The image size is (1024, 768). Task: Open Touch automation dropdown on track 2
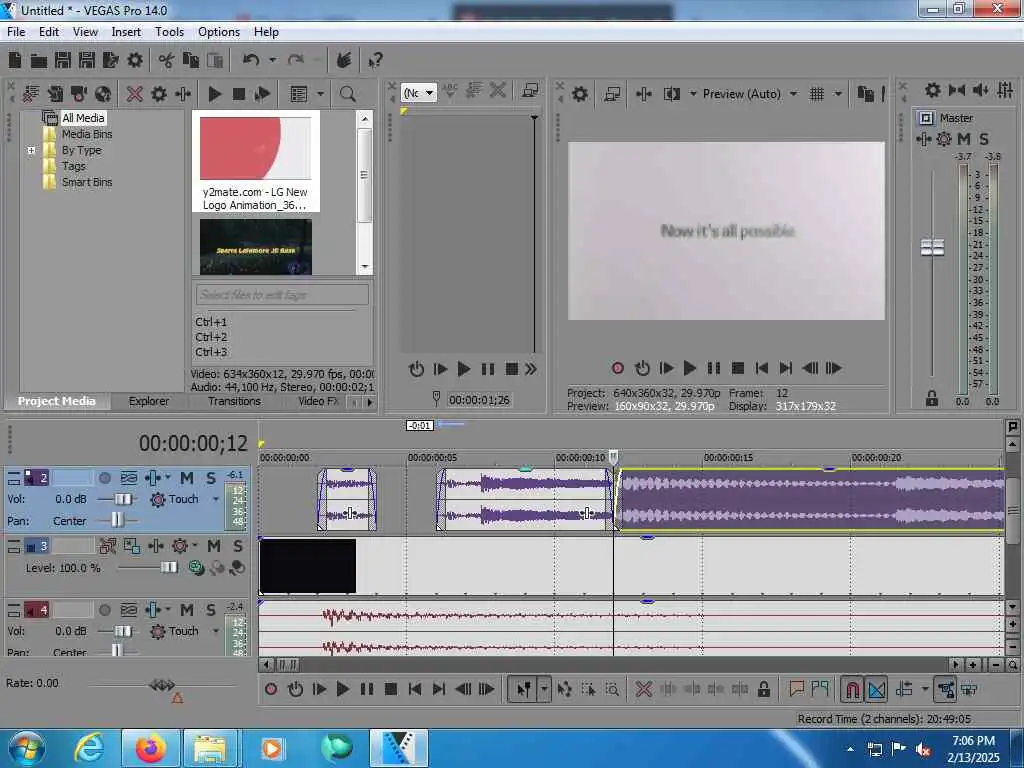pos(216,500)
